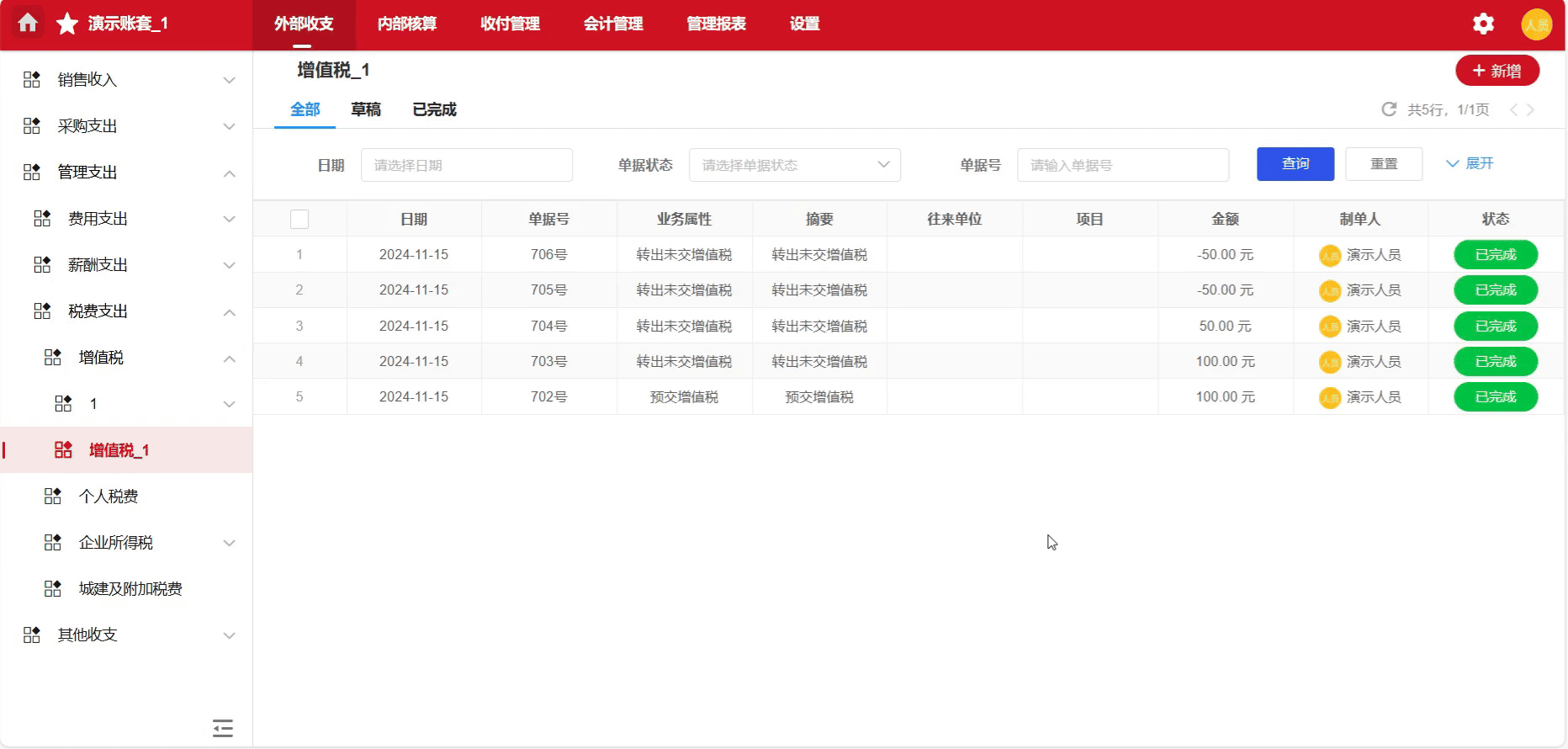Click 已完成 status badge for 706号
Screen dimensions: 1568x749
pyautogui.click(x=1496, y=255)
